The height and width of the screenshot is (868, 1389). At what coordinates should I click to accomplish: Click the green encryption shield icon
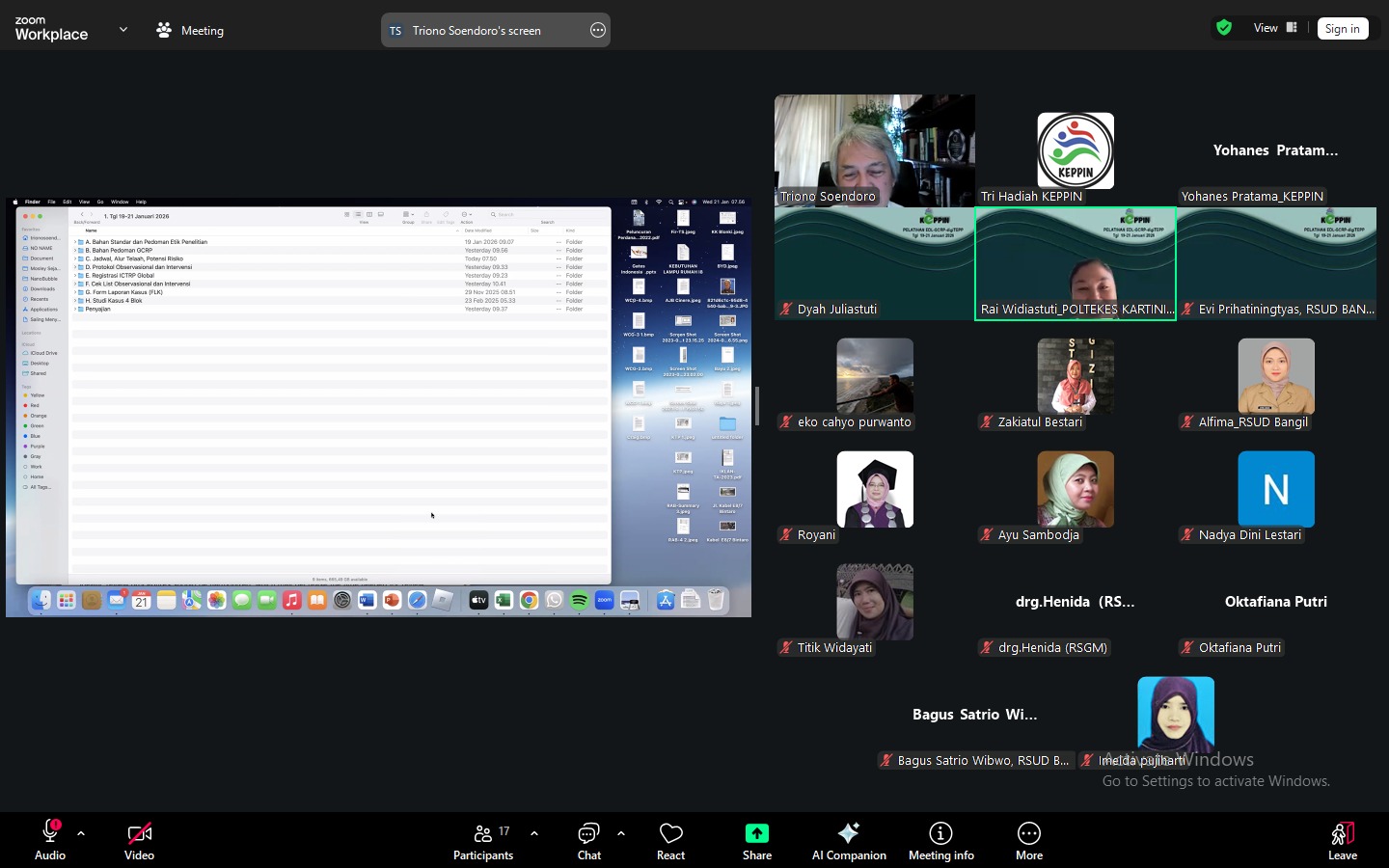(1224, 28)
